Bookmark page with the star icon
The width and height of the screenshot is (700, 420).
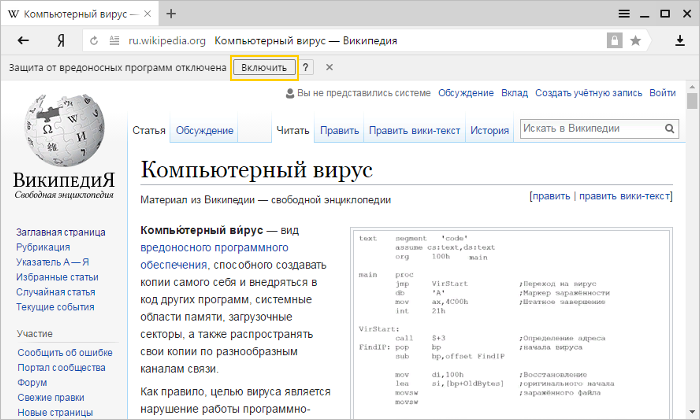(x=635, y=41)
